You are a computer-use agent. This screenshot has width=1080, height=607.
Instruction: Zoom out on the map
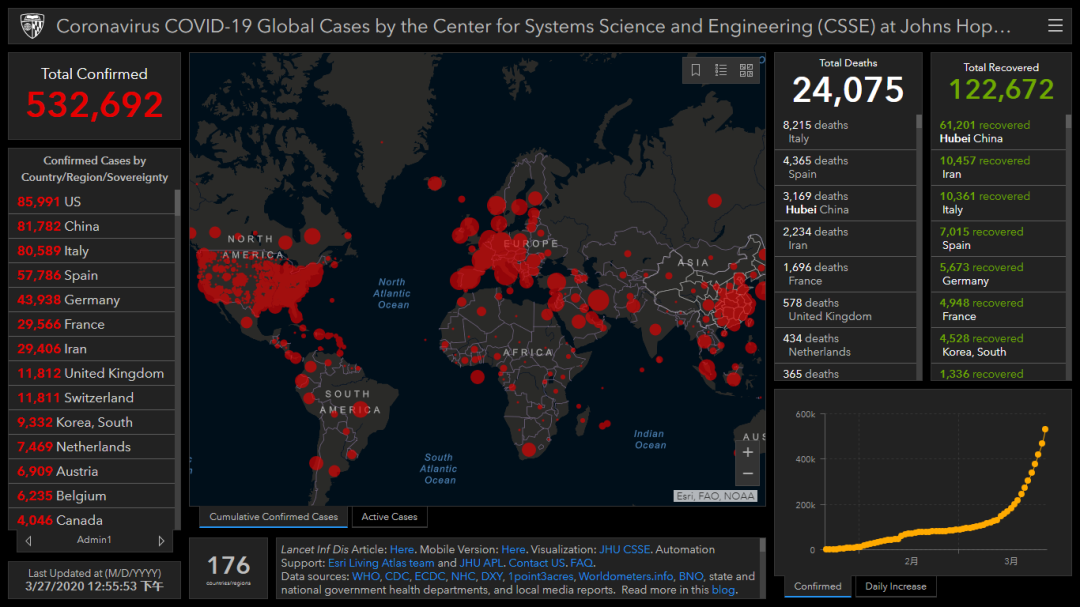(x=747, y=474)
